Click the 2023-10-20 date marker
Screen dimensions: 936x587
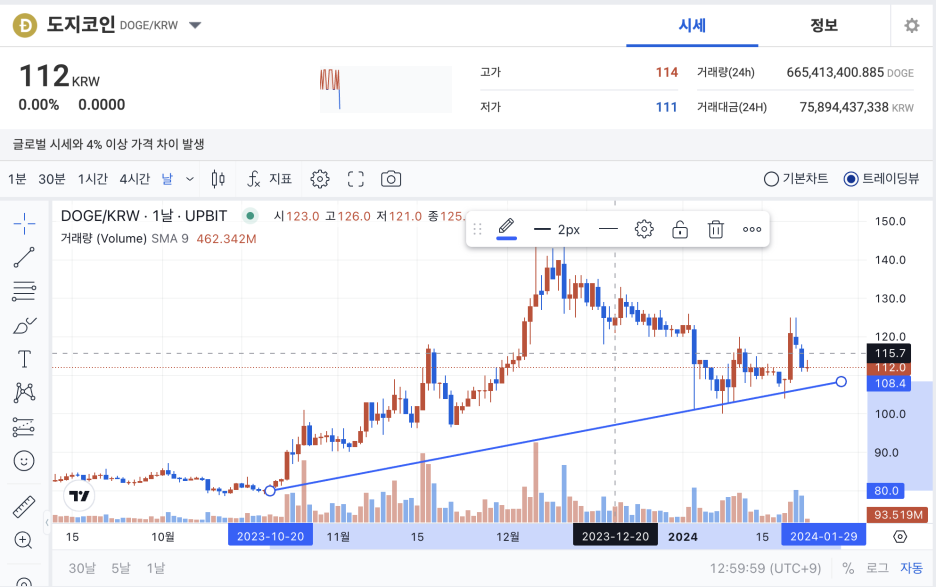[270, 536]
